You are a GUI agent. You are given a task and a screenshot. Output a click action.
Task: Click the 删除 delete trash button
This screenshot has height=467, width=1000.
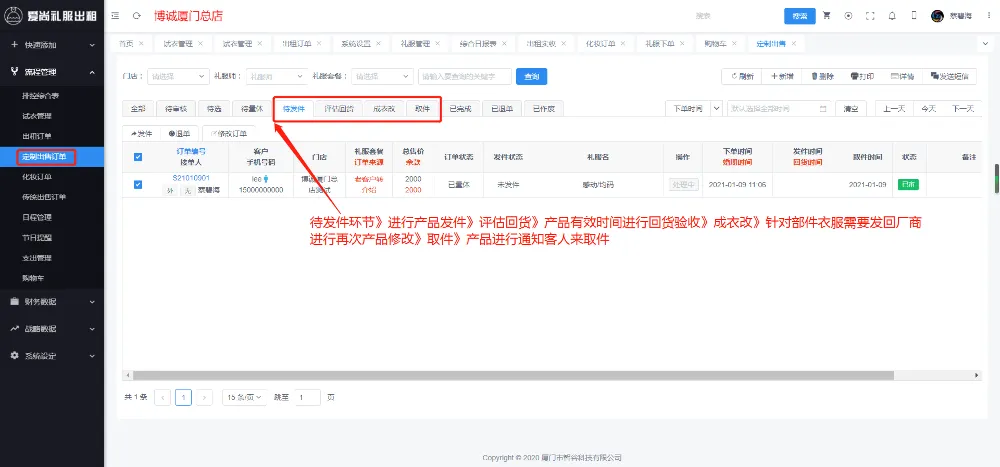pyautogui.click(x=822, y=76)
